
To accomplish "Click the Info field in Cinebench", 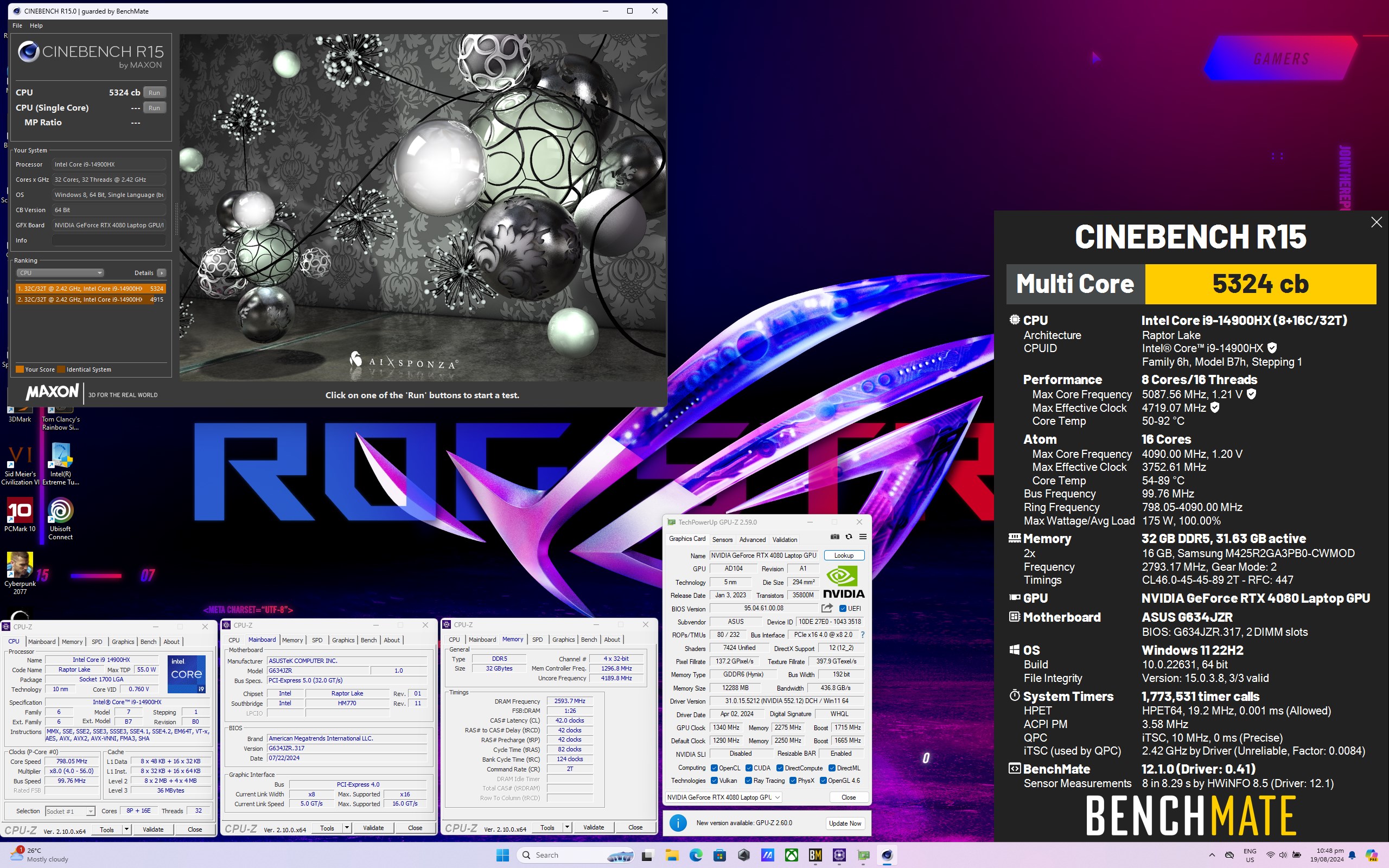I will 109,240.
